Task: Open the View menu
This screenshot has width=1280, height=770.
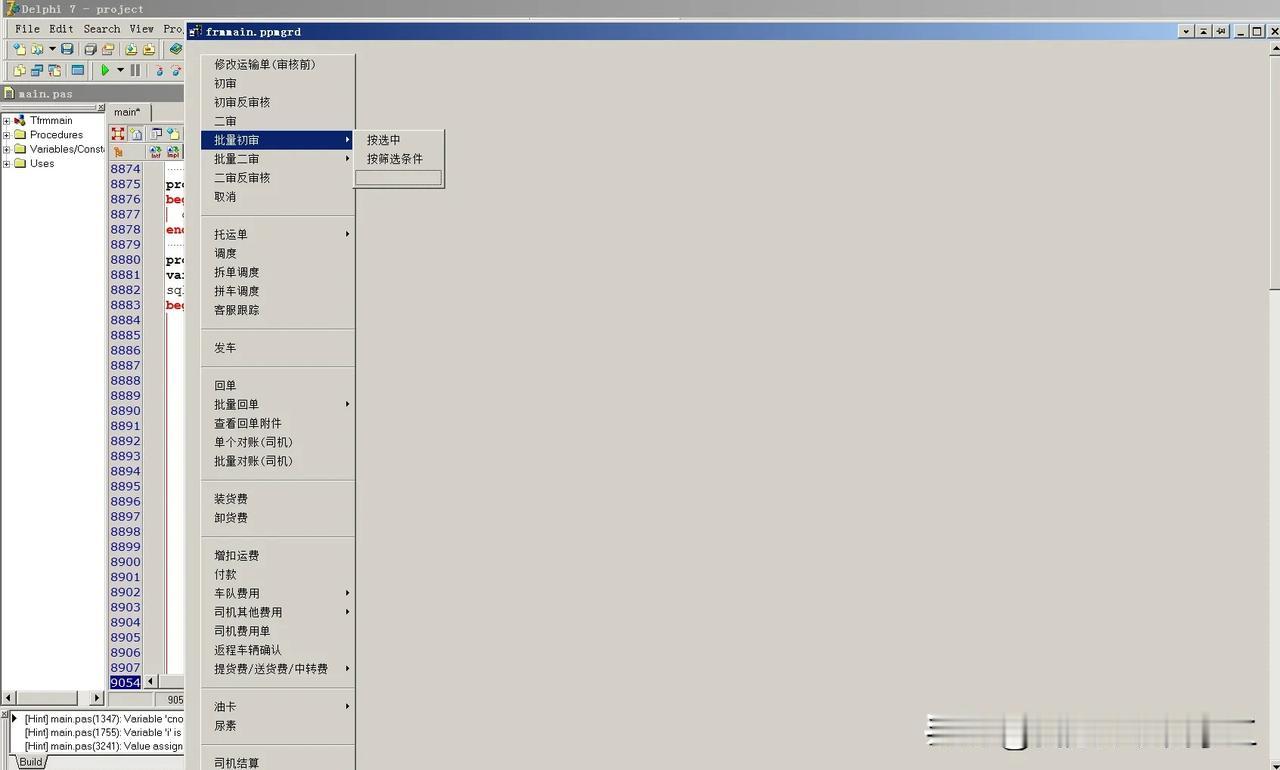Action: (142, 29)
